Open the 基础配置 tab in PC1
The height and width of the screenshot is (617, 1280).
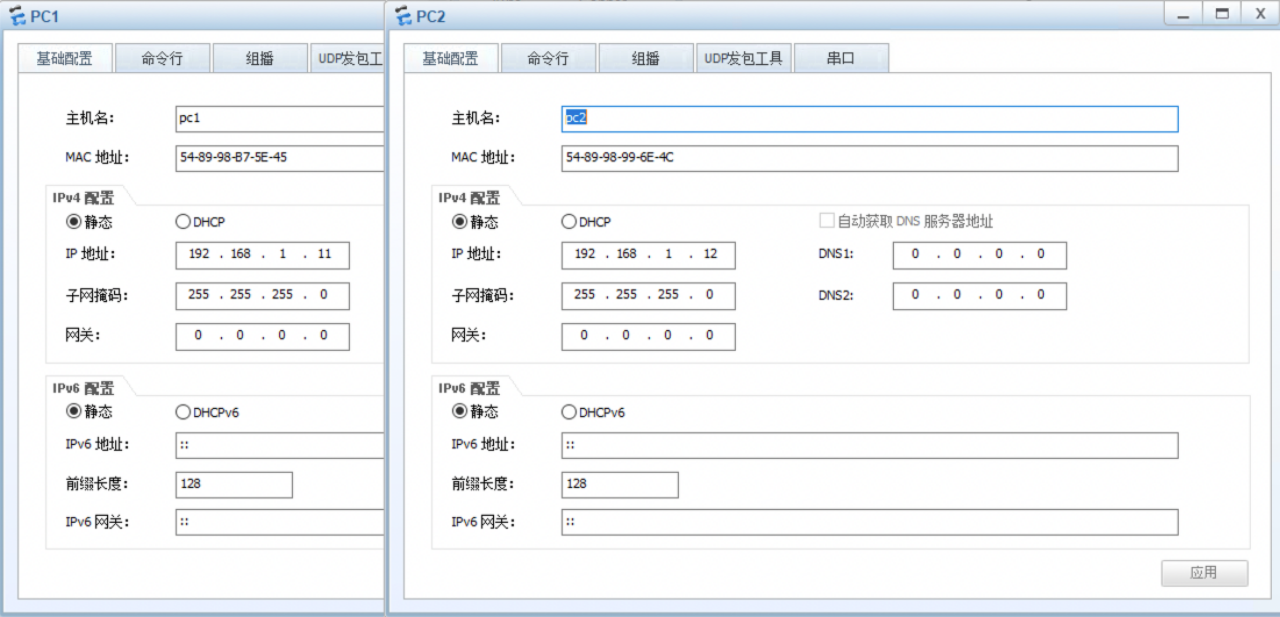coord(65,59)
